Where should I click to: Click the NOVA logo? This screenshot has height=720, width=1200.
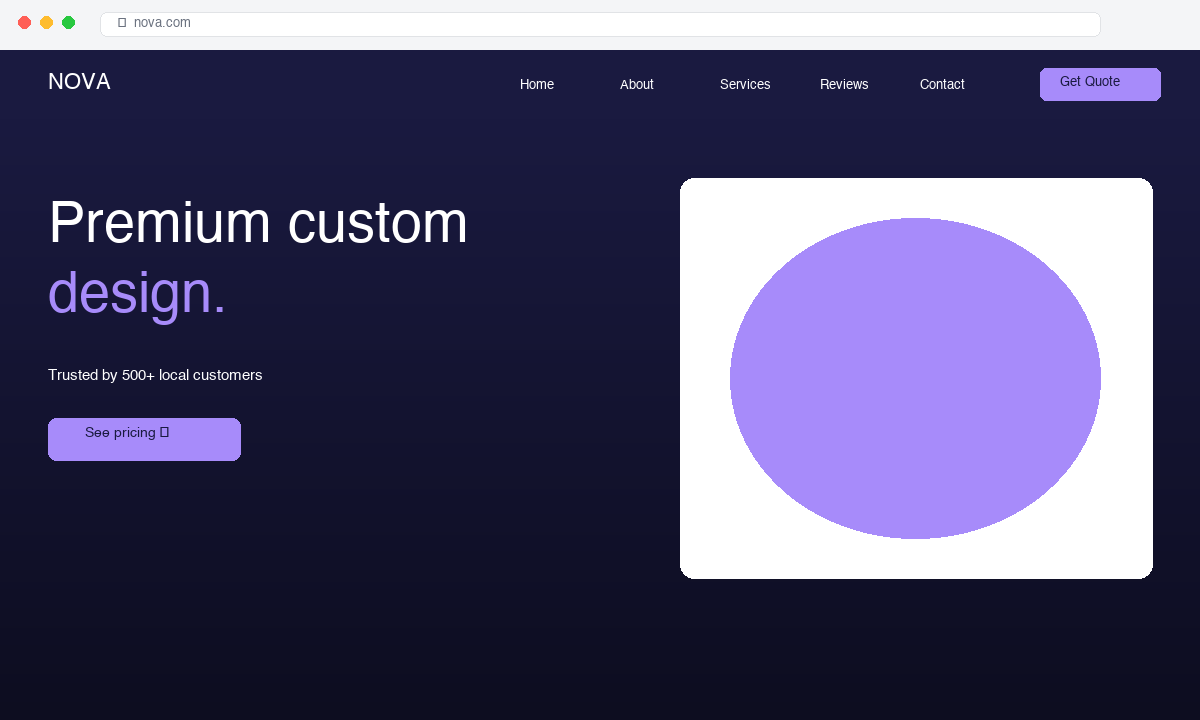coord(79,82)
